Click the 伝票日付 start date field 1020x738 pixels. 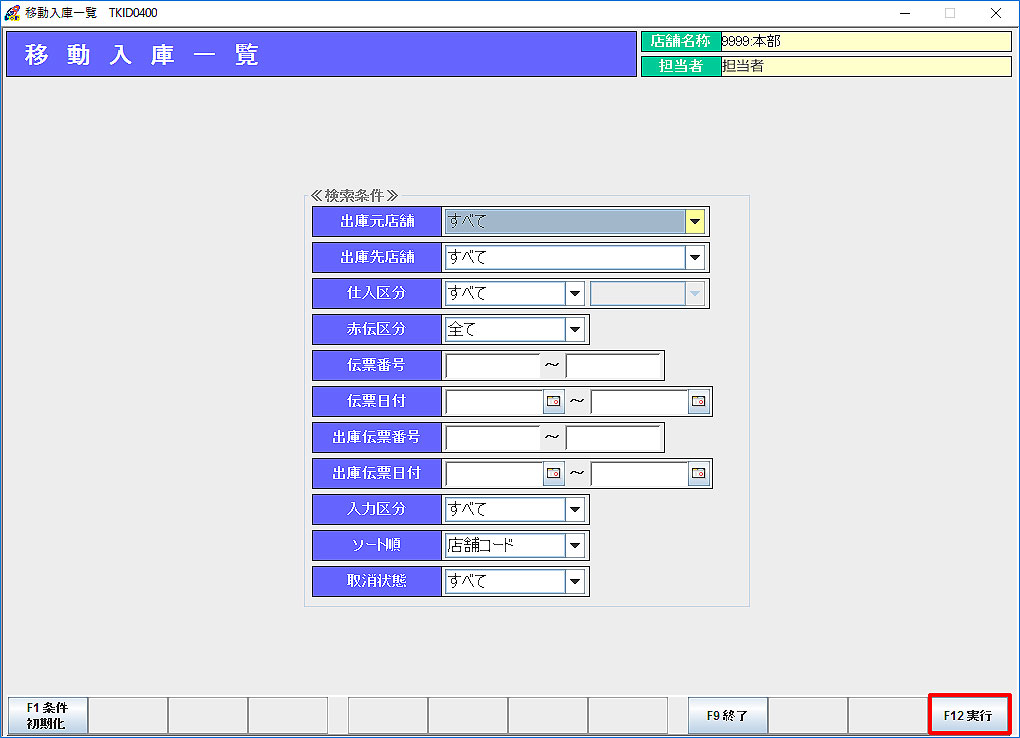click(x=493, y=402)
